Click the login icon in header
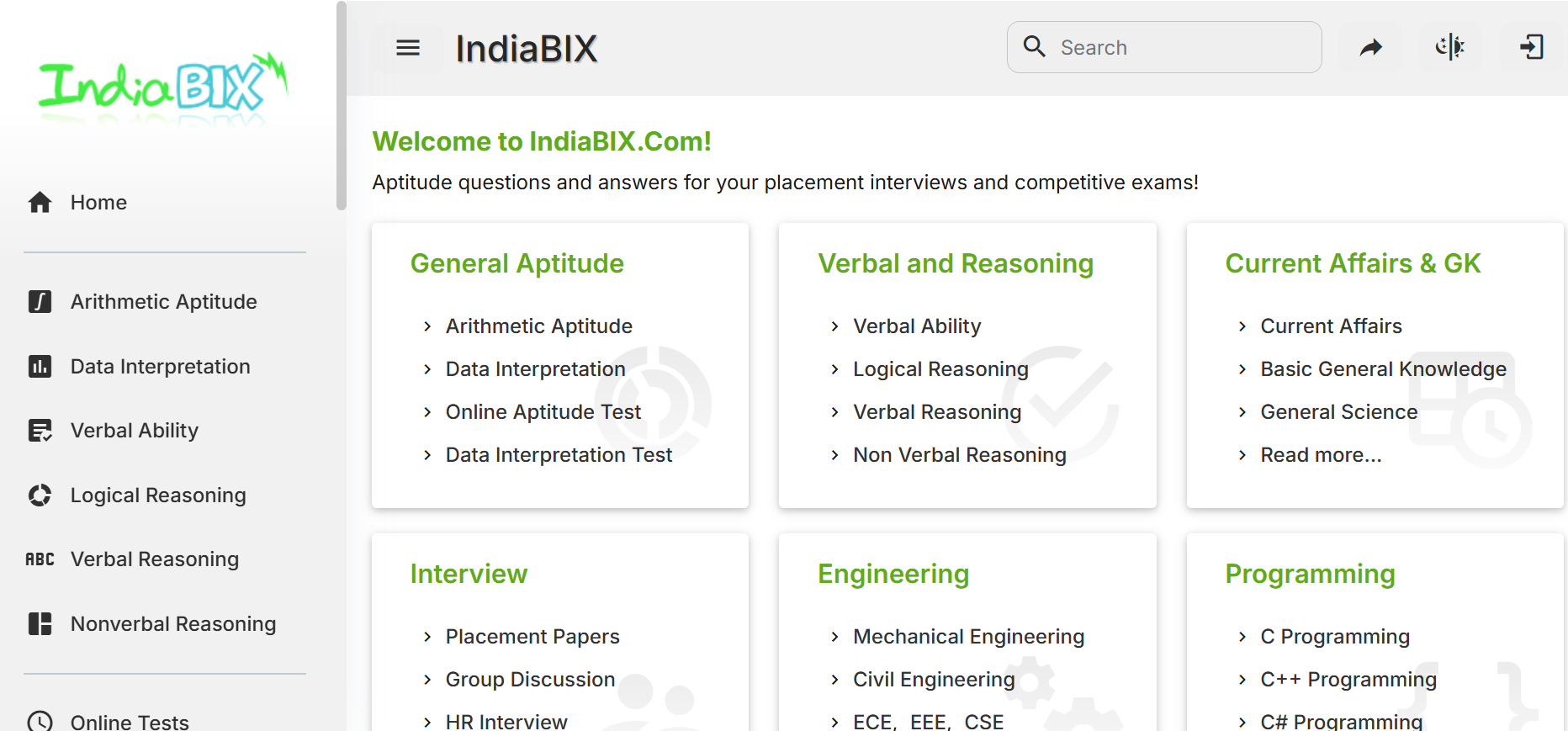This screenshot has height=731, width=1568. tap(1531, 48)
